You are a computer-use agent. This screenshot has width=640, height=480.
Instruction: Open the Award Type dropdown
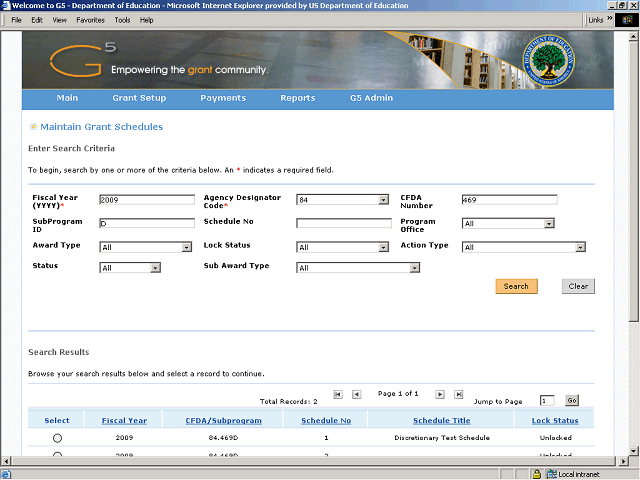point(187,247)
